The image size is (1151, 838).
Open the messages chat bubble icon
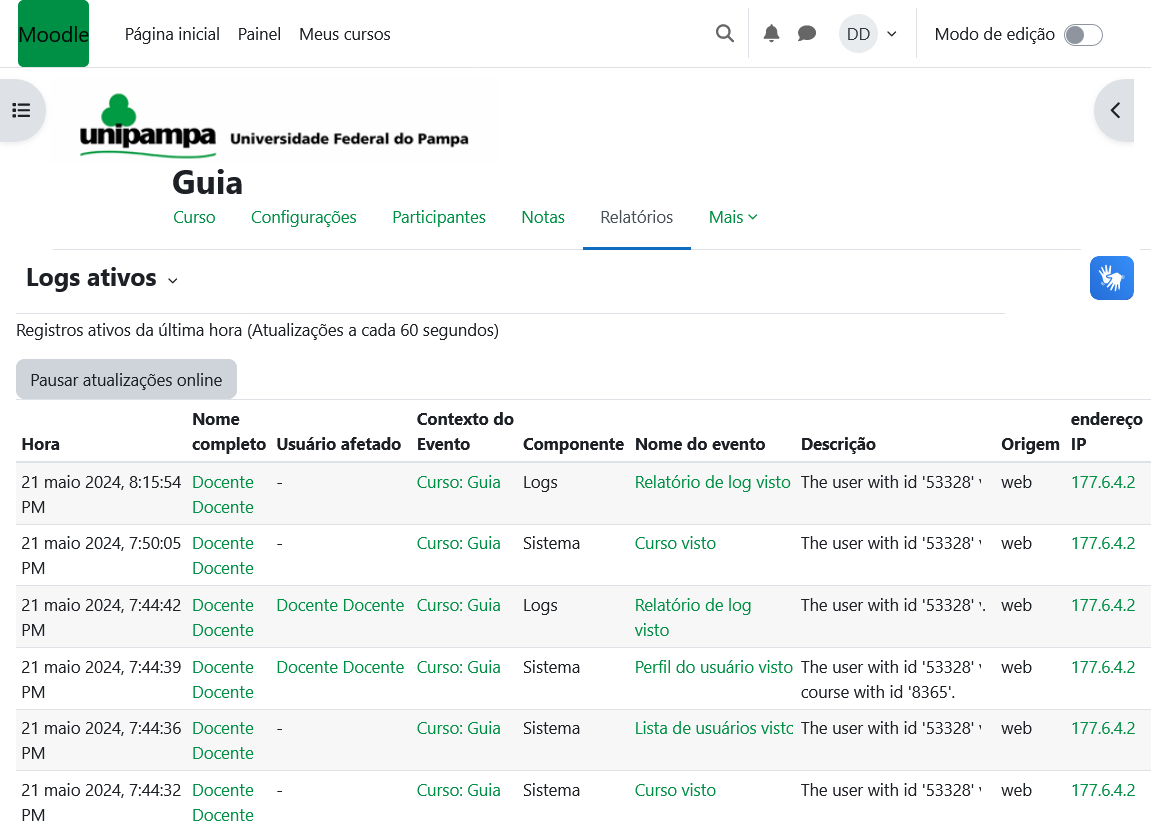pos(807,34)
